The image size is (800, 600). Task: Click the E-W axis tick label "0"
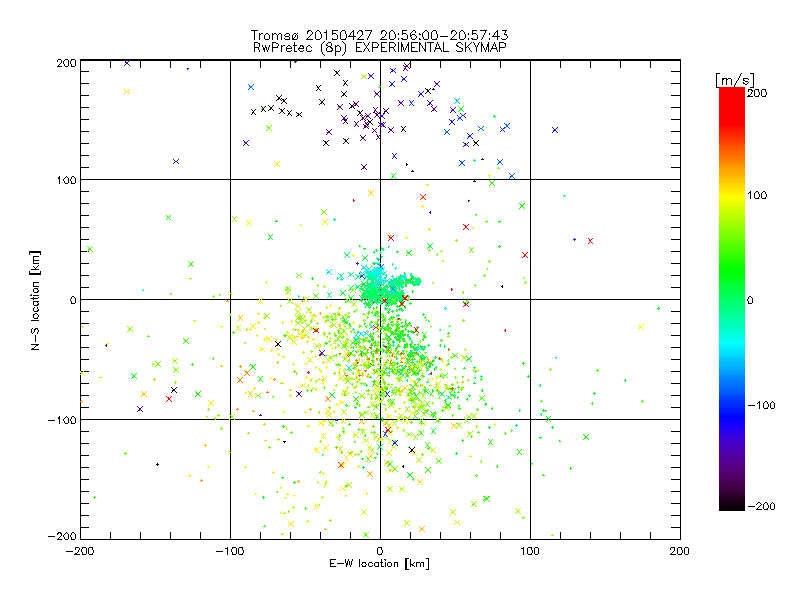pyautogui.click(x=380, y=551)
